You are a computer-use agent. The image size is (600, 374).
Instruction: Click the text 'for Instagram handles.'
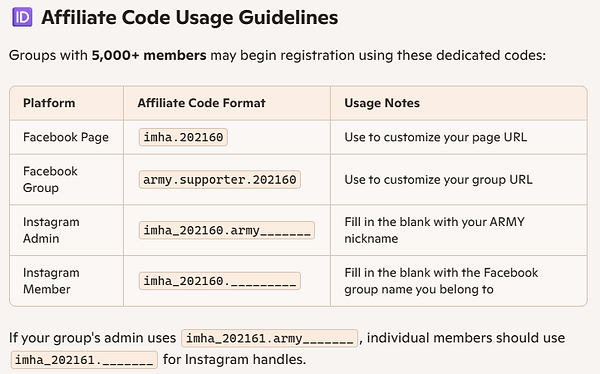coord(234,359)
